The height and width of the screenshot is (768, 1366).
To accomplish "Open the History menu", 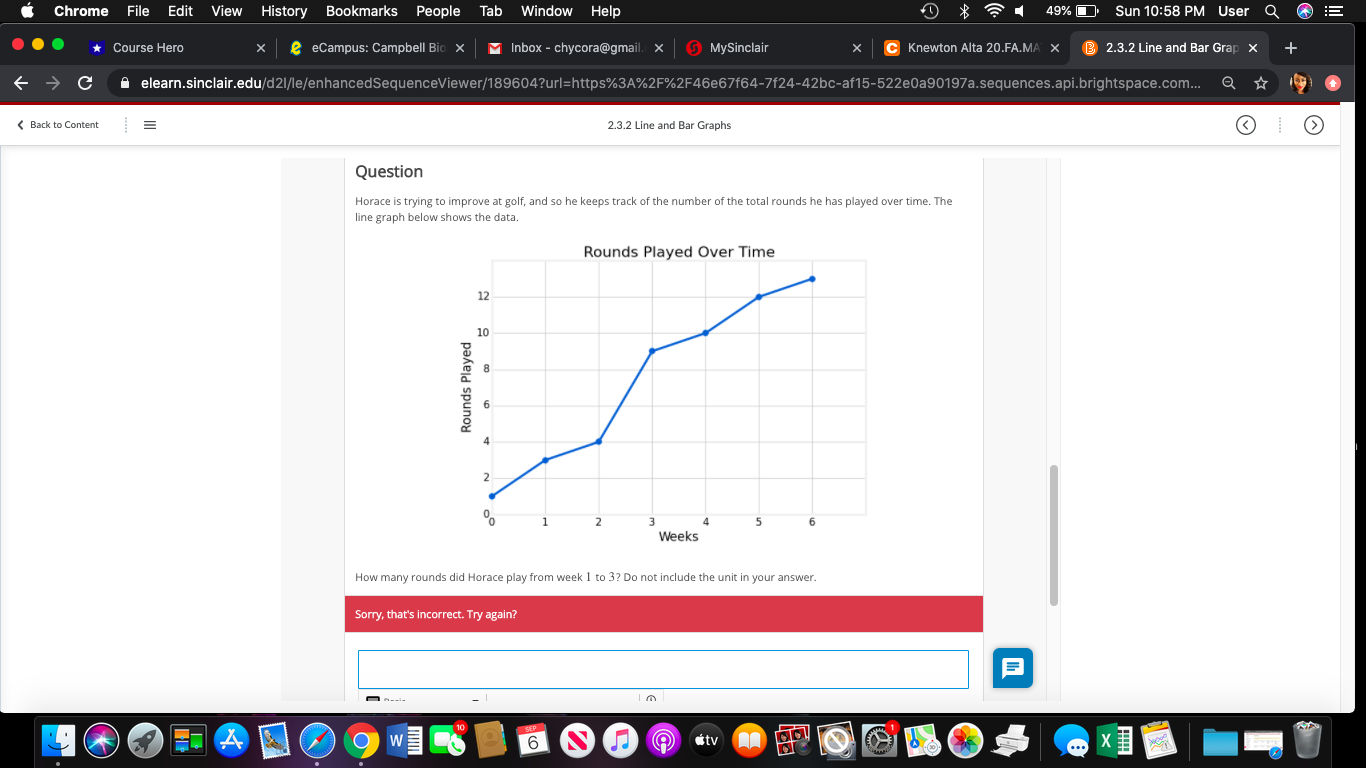I will coord(284,11).
